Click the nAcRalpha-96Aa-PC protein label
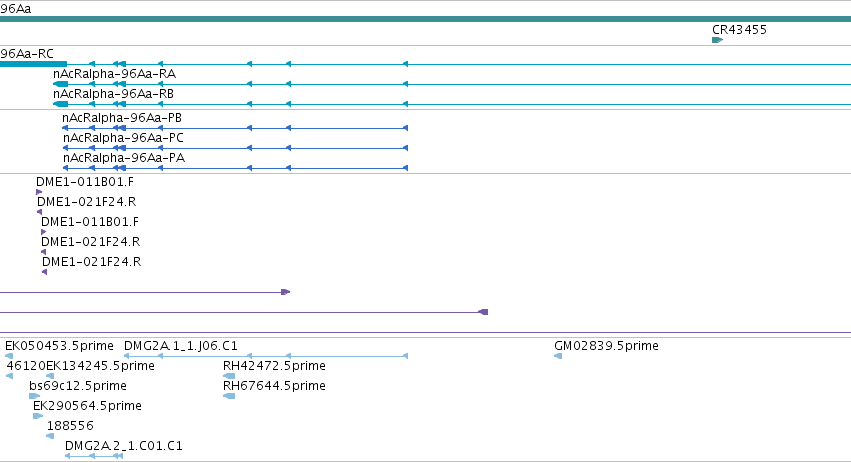 pyautogui.click(x=123, y=138)
